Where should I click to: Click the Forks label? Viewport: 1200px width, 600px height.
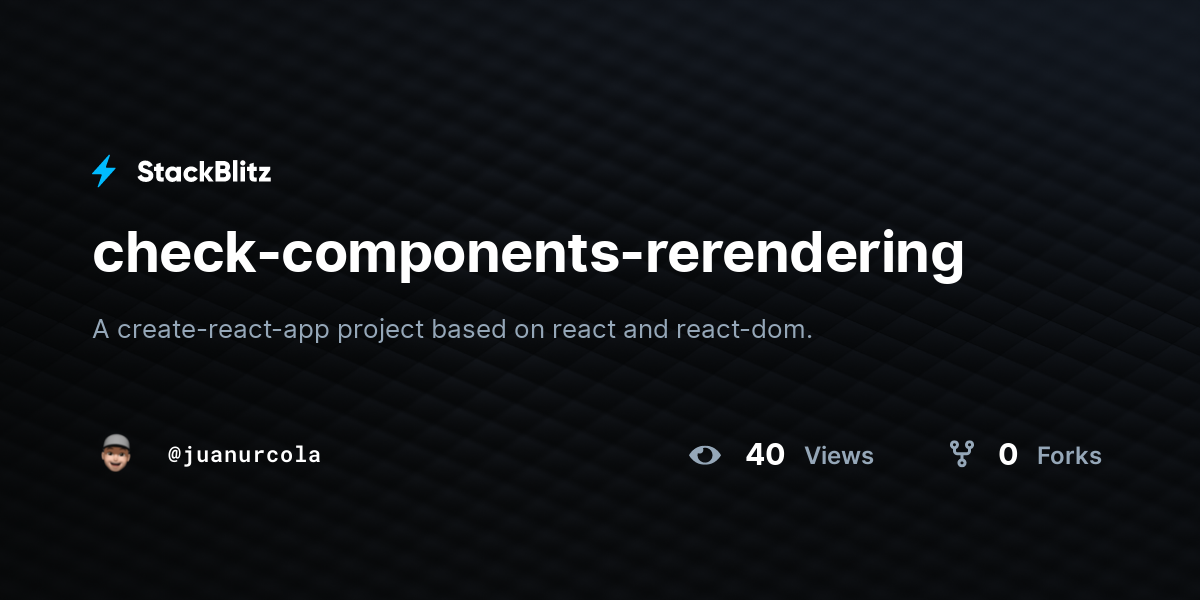1069,456
